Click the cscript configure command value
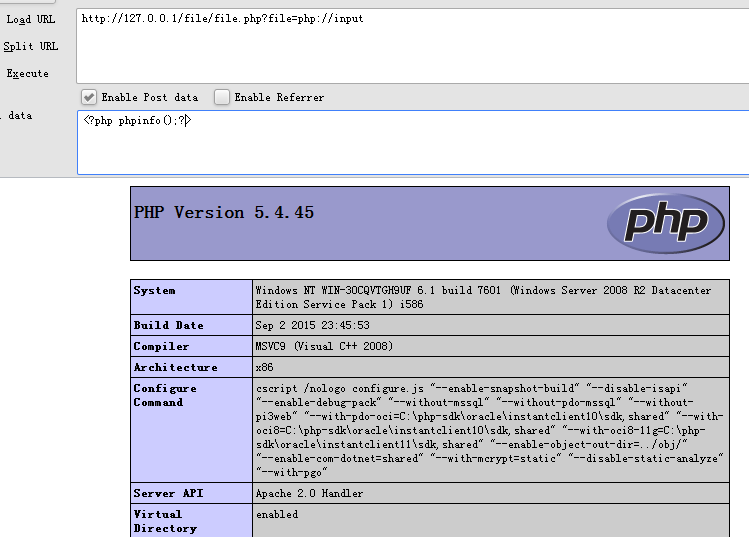 pyautogui.click(x=490, y=430)
